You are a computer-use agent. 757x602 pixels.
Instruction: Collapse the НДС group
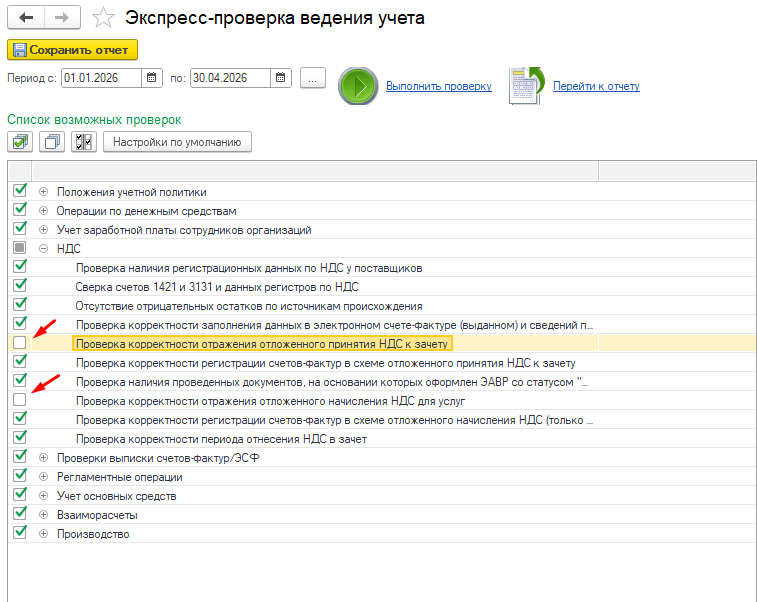click(x=43, y=249)
